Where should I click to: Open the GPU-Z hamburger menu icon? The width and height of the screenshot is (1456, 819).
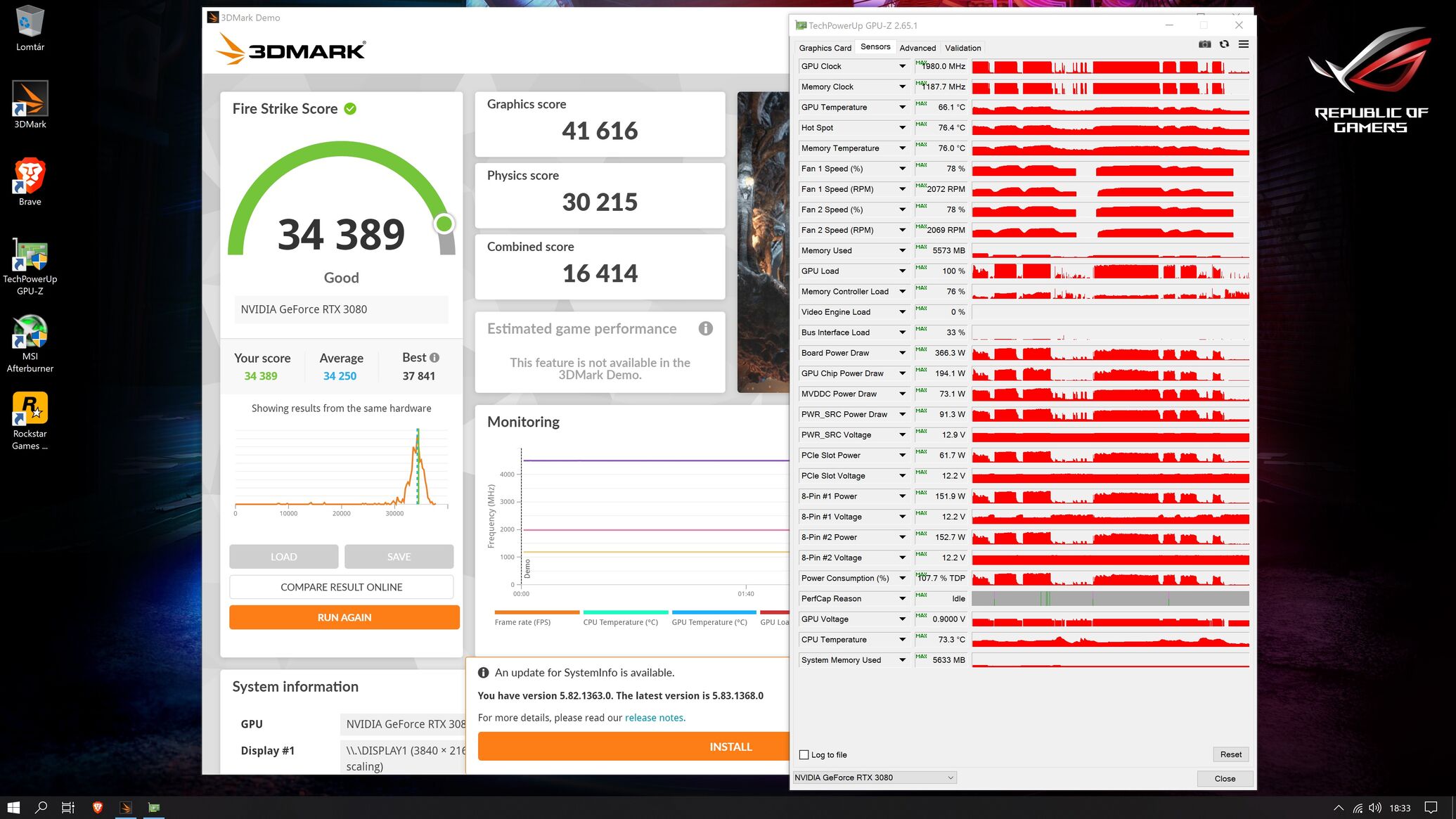[1243, 44]
